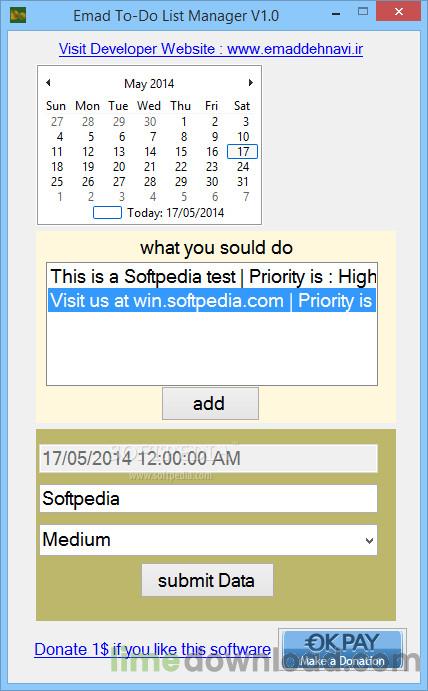
Task: Open the Visit Developer Website link
Action: 211,48
